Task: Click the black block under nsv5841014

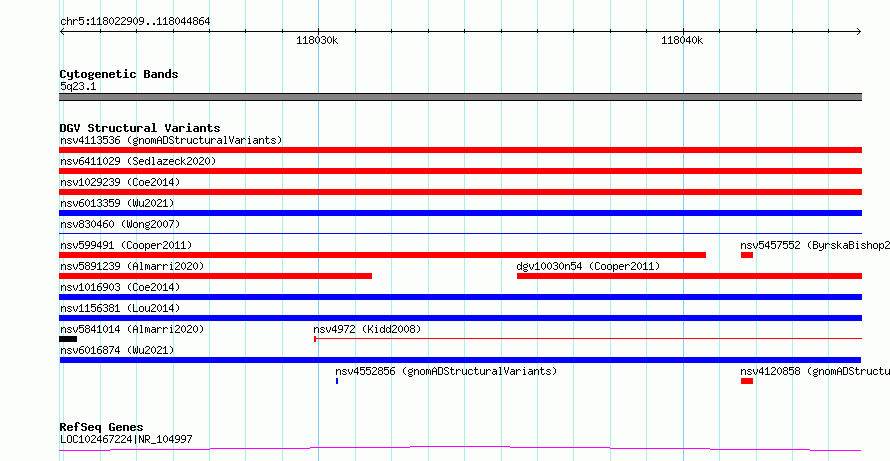Action: point(68,339)
